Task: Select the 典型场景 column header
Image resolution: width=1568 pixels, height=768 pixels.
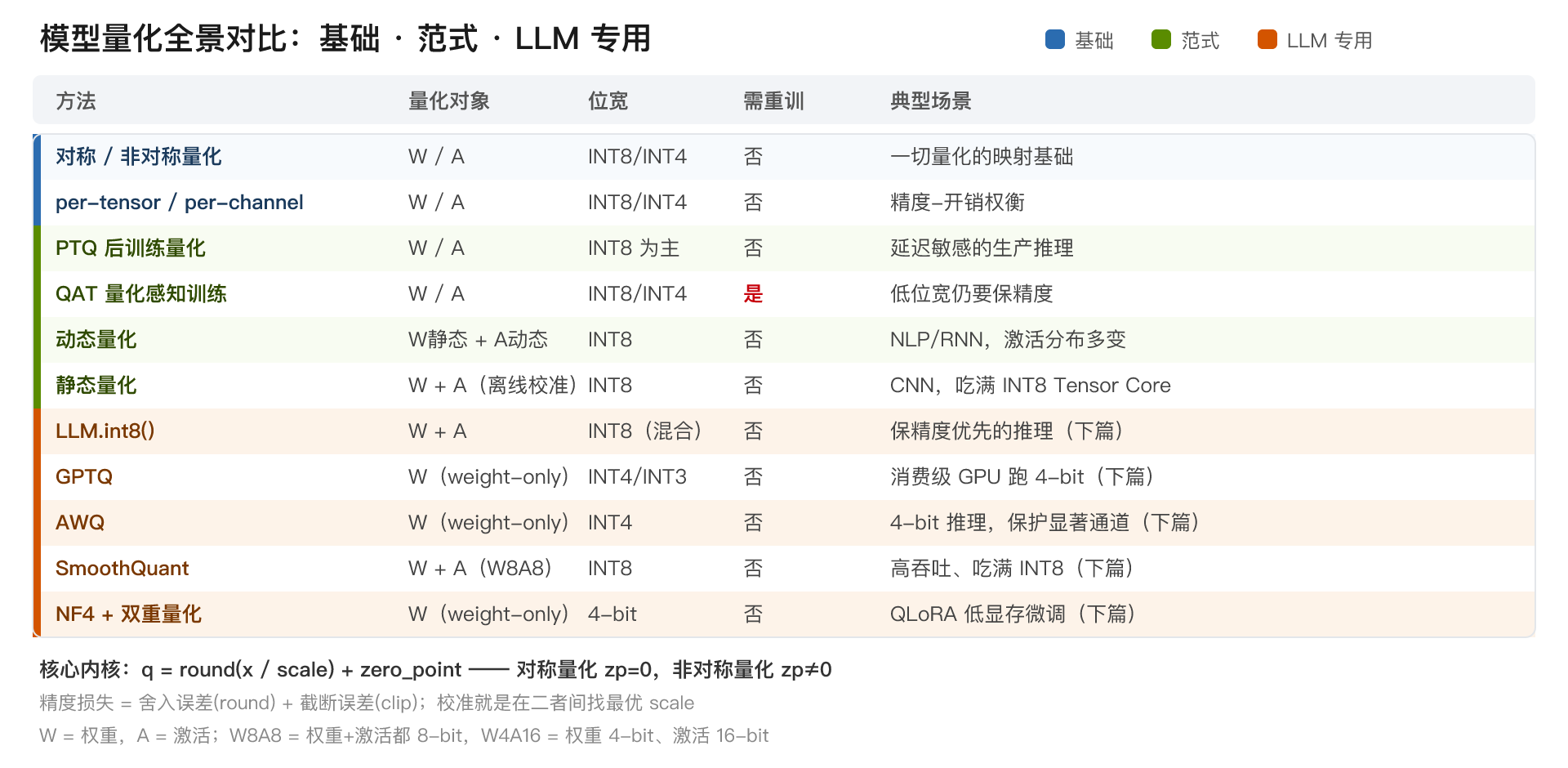Action: point(931,100)
